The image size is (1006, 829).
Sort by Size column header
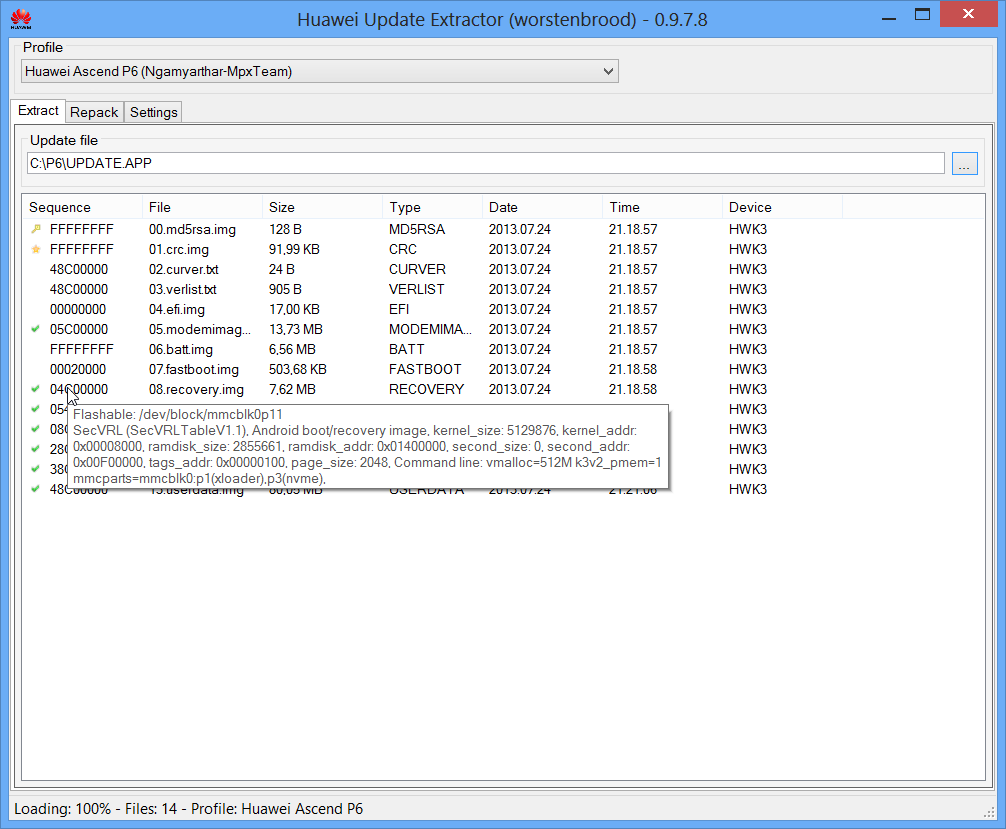(x=322, y=207)
